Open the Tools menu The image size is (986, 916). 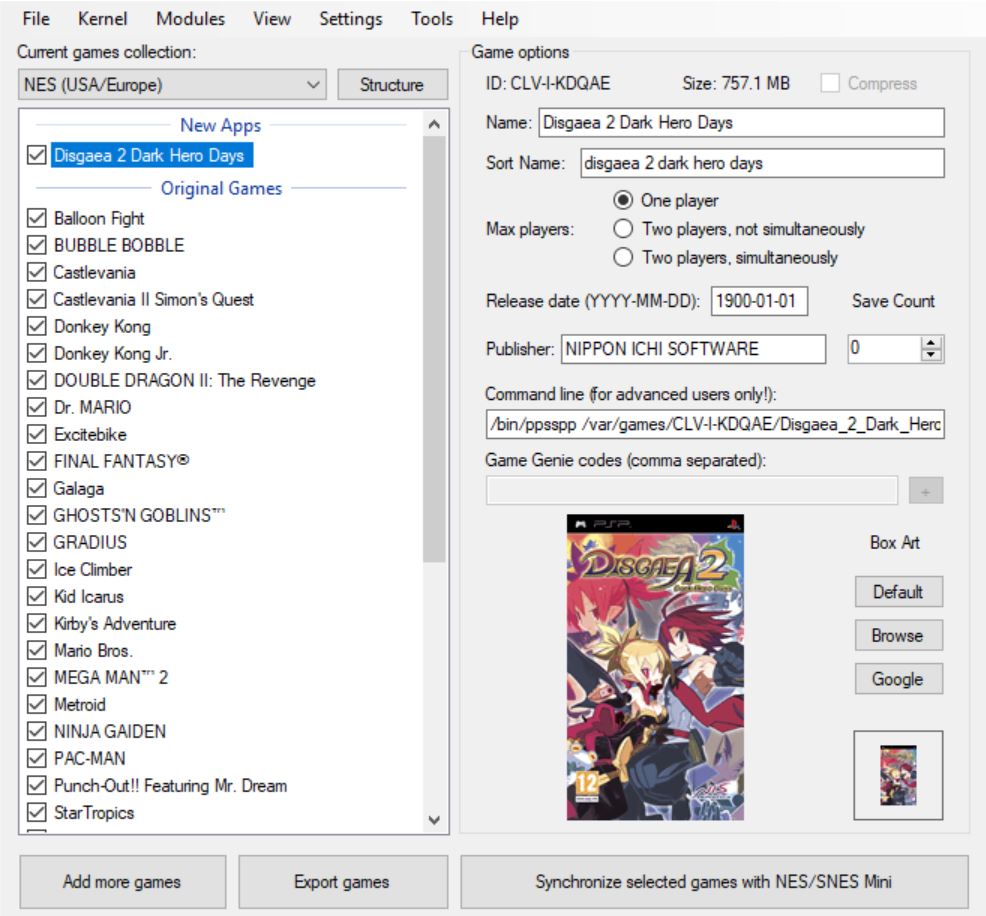(x=431, y=19)
